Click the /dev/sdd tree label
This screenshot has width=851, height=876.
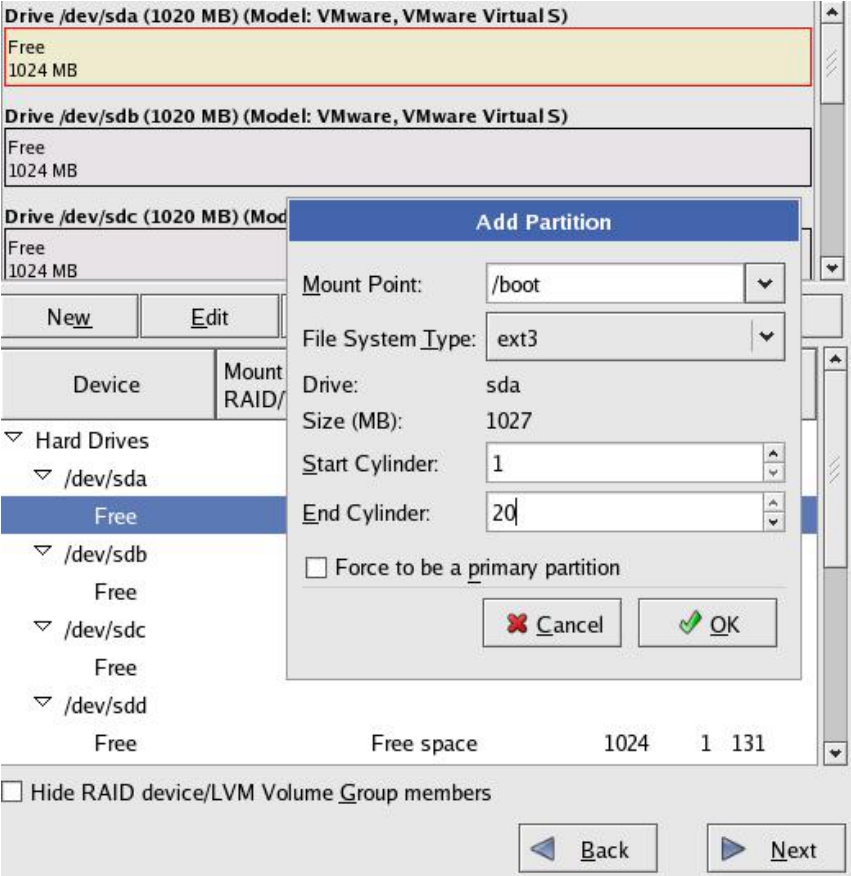tap(106, 705)
